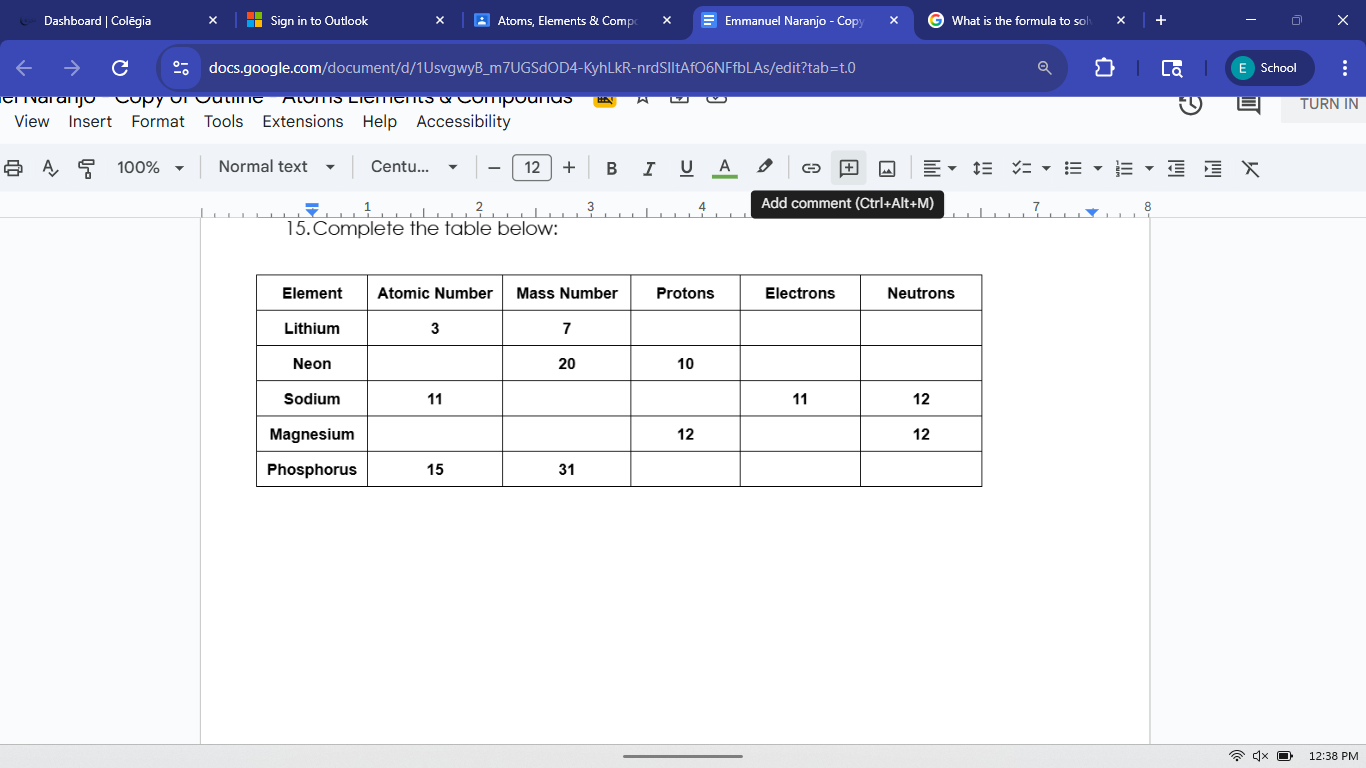The width and height of the screenshot is (1366, 768).
Task: Toggle italic formatting
Action: (649, 167)
